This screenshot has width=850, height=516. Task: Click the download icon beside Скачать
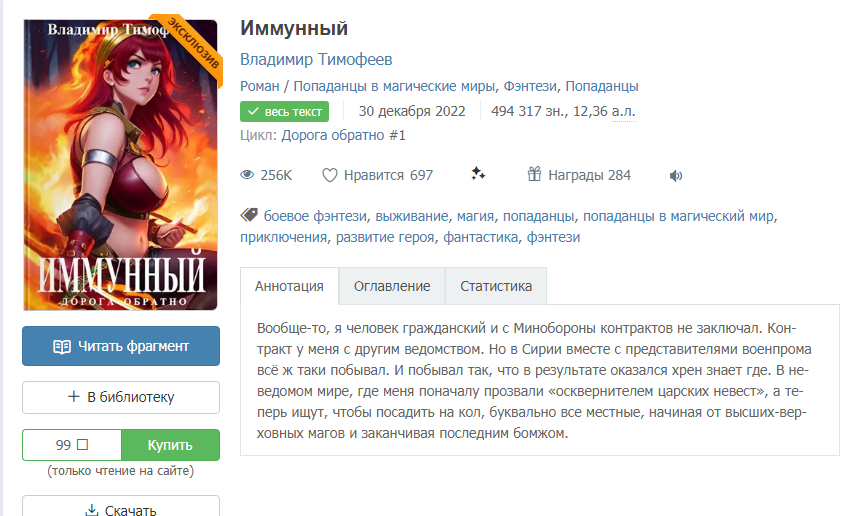92,510
